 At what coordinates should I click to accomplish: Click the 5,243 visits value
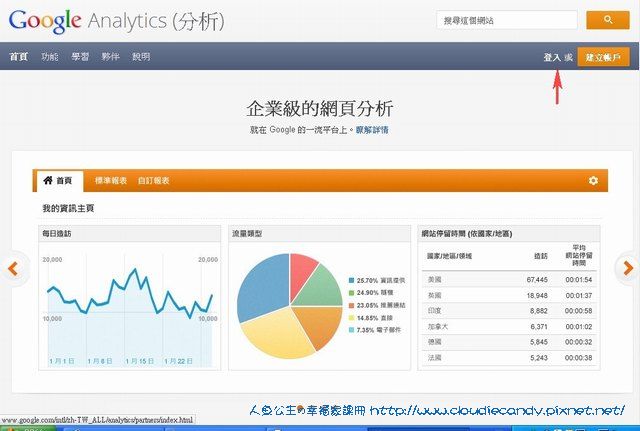(x=539, y=358)
